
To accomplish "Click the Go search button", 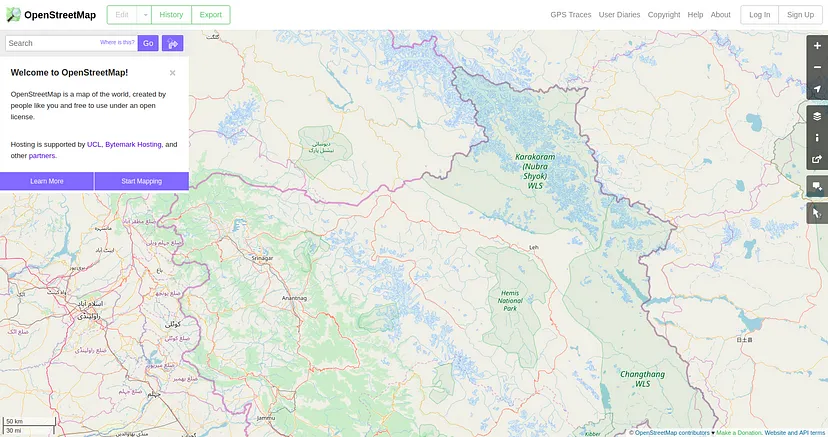I will tap(148, 43).
